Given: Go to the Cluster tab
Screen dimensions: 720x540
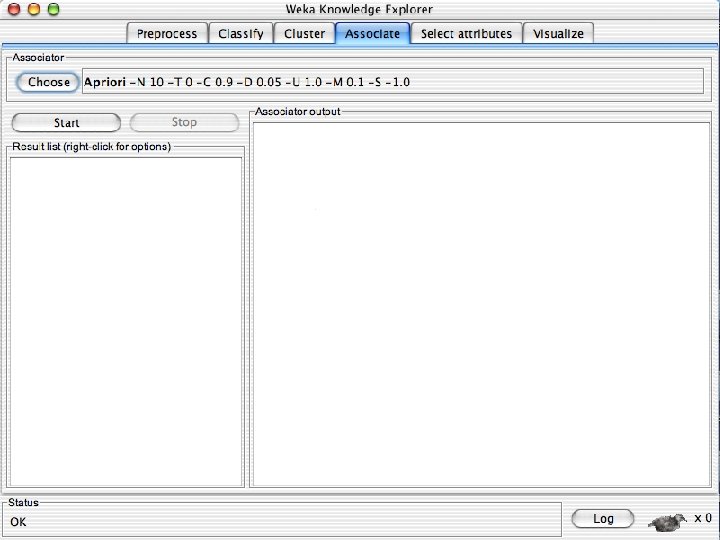Looking at the screenshot, I should click(304, 33).
